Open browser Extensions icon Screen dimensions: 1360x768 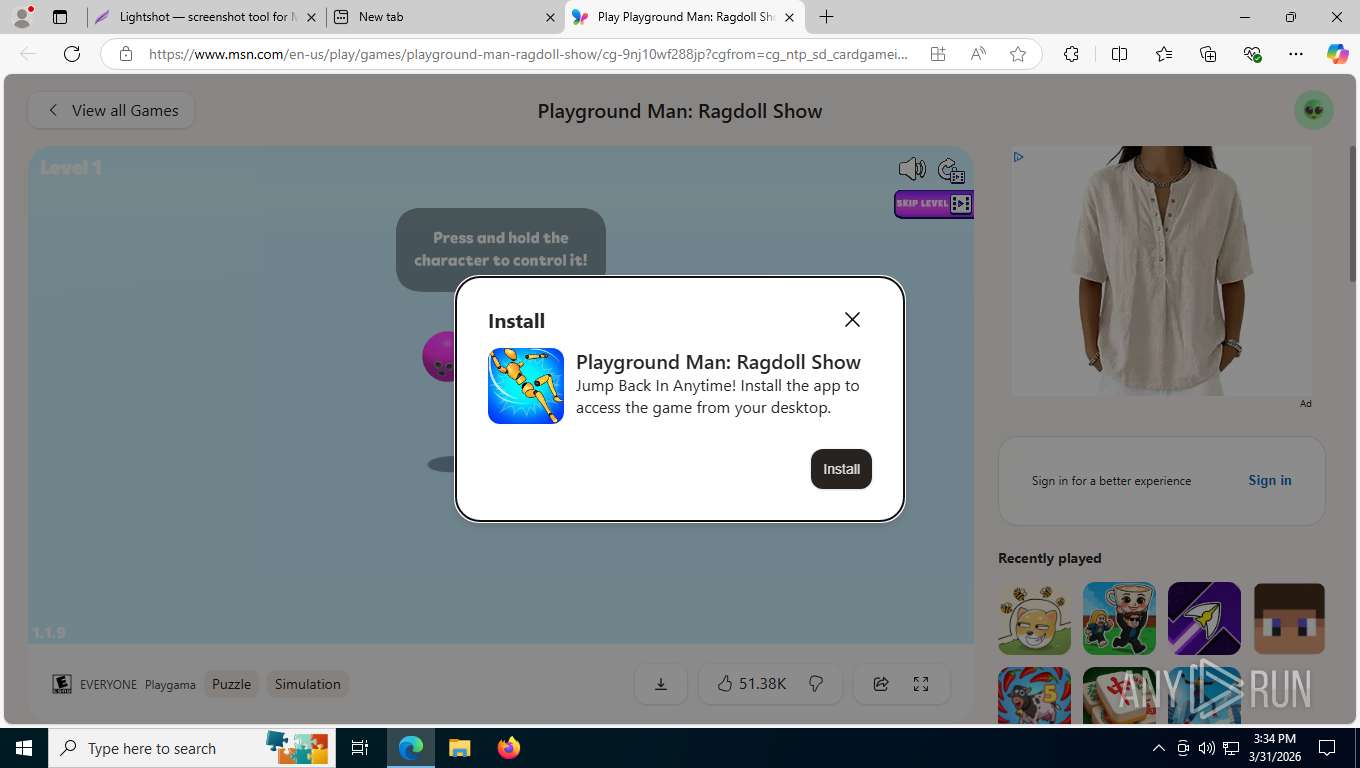click(1071, 54)
